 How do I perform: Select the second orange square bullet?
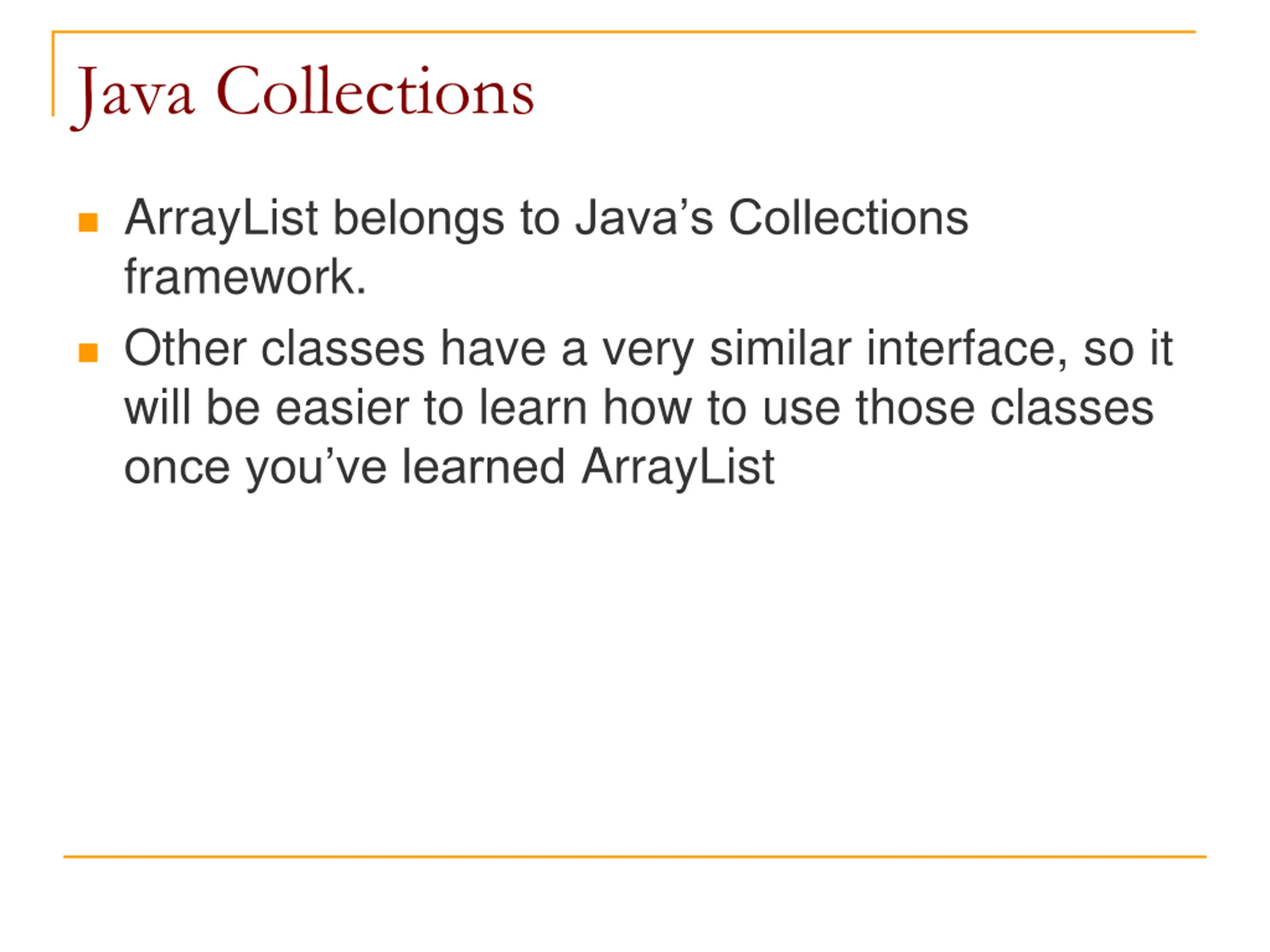point(88,353)
